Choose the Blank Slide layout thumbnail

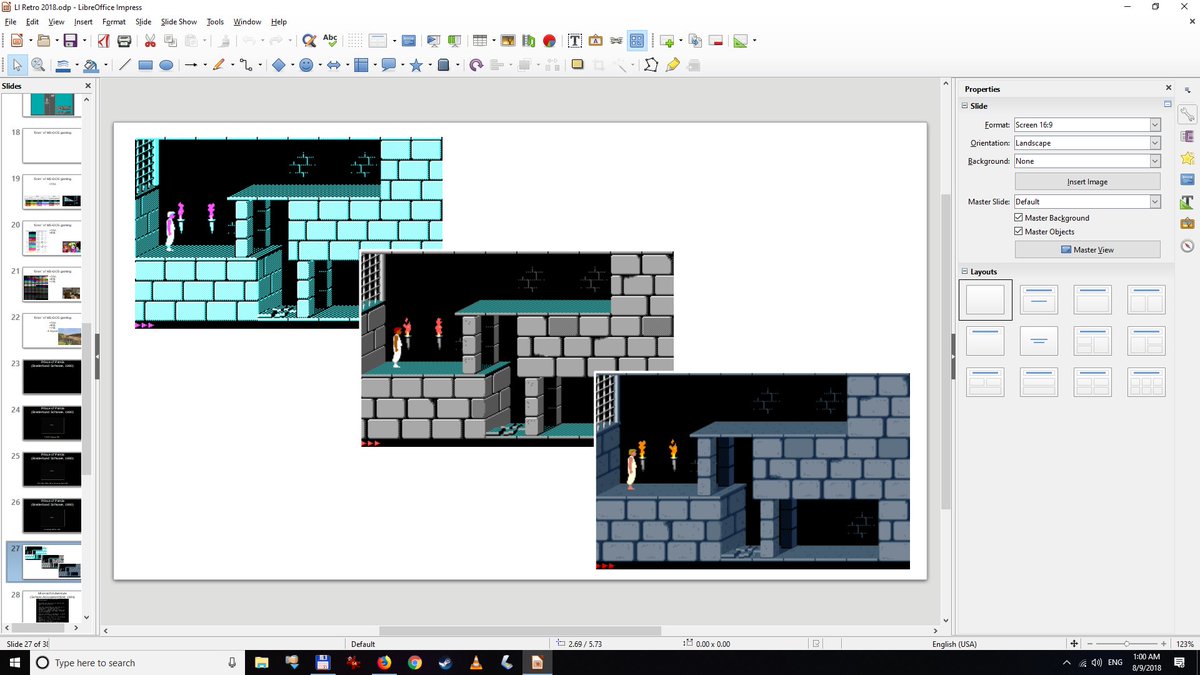point(985,299)
